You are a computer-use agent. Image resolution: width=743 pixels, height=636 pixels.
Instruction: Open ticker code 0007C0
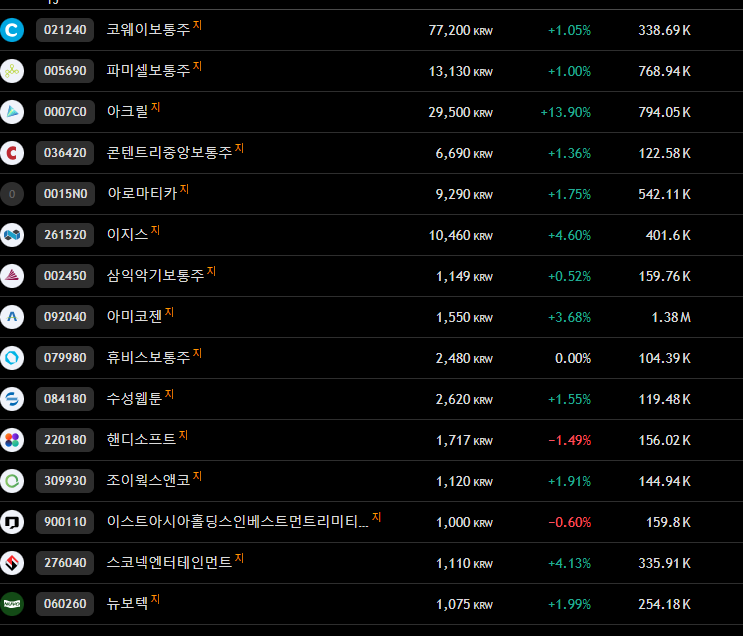[x=65, y=112]
